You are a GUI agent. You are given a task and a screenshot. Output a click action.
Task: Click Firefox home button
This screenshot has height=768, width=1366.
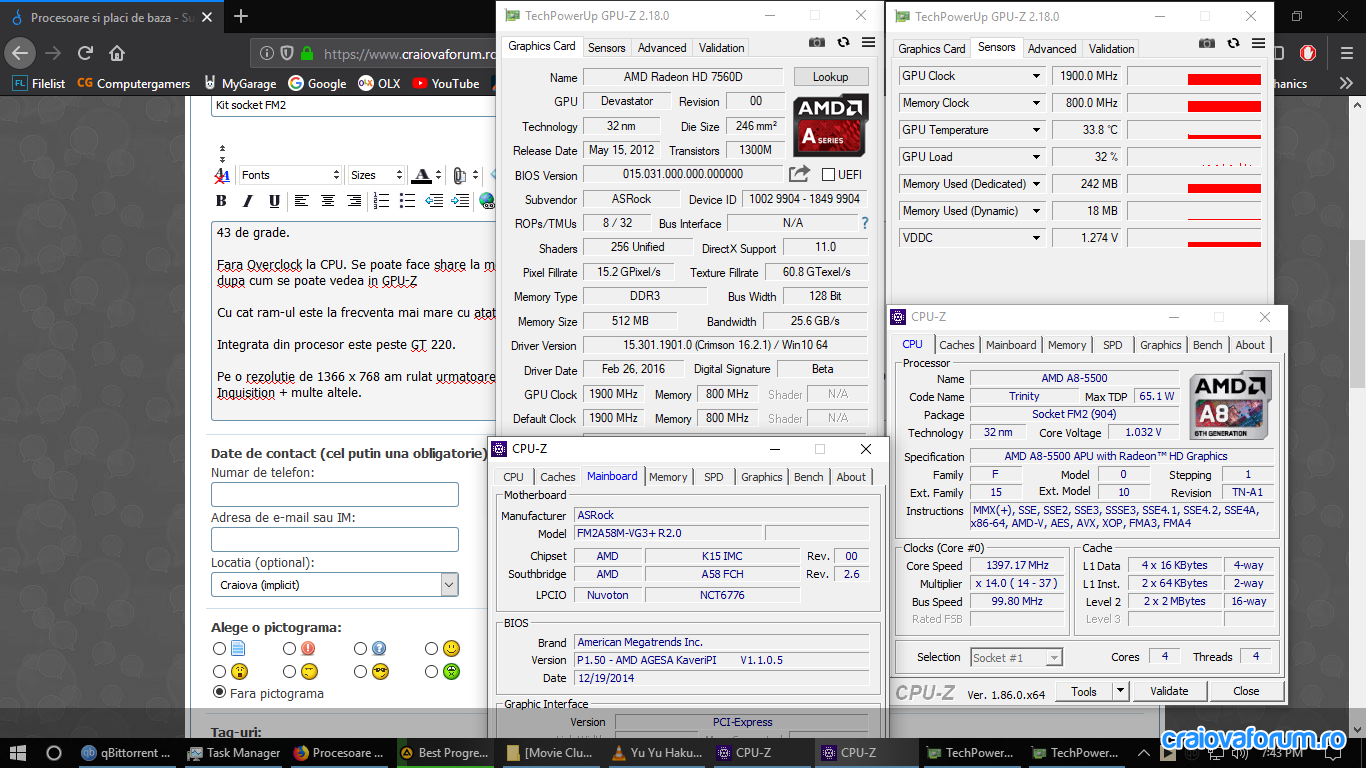[117, 53]
